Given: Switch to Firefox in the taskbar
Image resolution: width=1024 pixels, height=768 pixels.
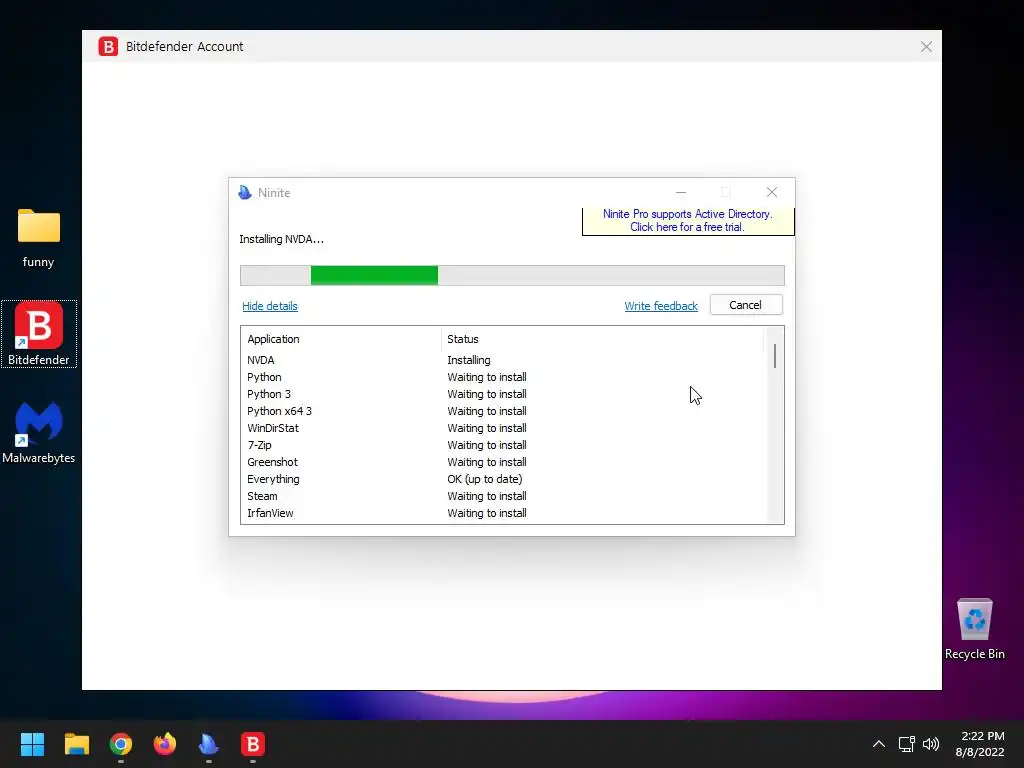Looking at the screenshot, I should [x=165, y=744].
